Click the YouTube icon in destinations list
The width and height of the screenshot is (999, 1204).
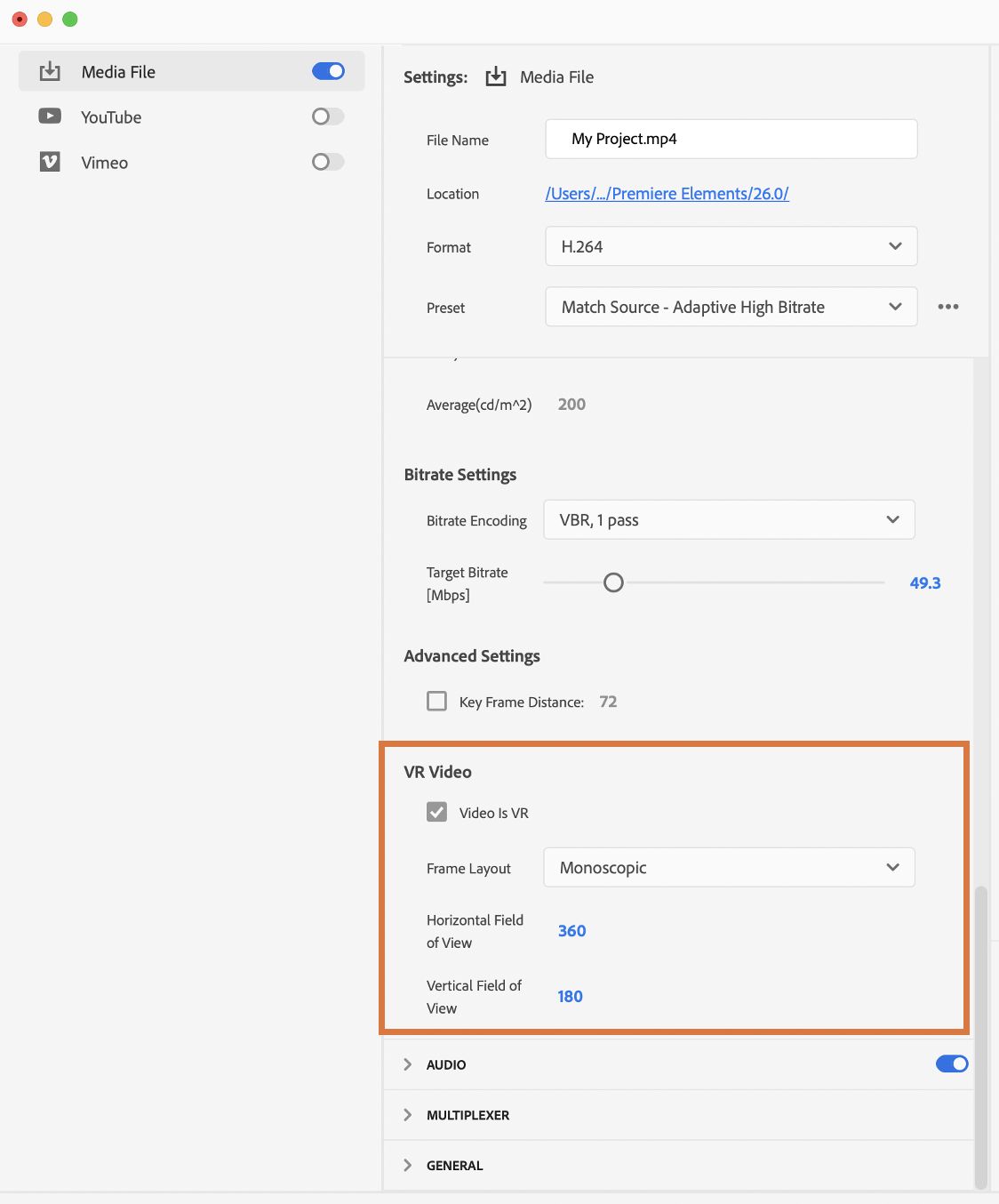click(50, 116)
